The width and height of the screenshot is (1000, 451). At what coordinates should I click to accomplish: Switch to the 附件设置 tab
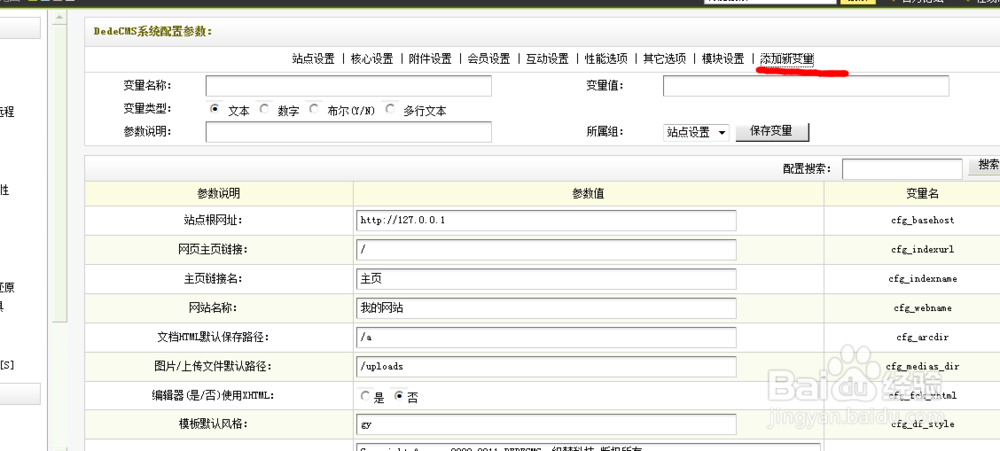[x=430, y=59]
